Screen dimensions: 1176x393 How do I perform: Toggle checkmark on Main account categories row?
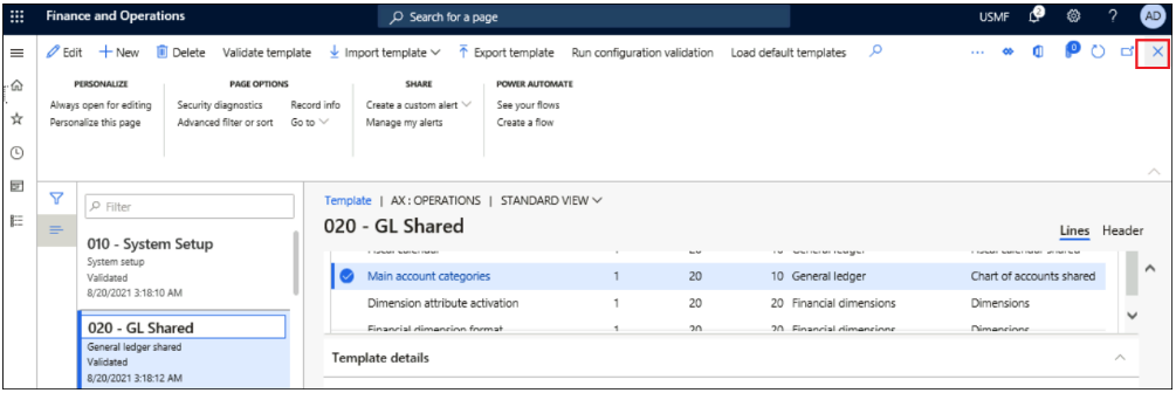click(346, 276)
